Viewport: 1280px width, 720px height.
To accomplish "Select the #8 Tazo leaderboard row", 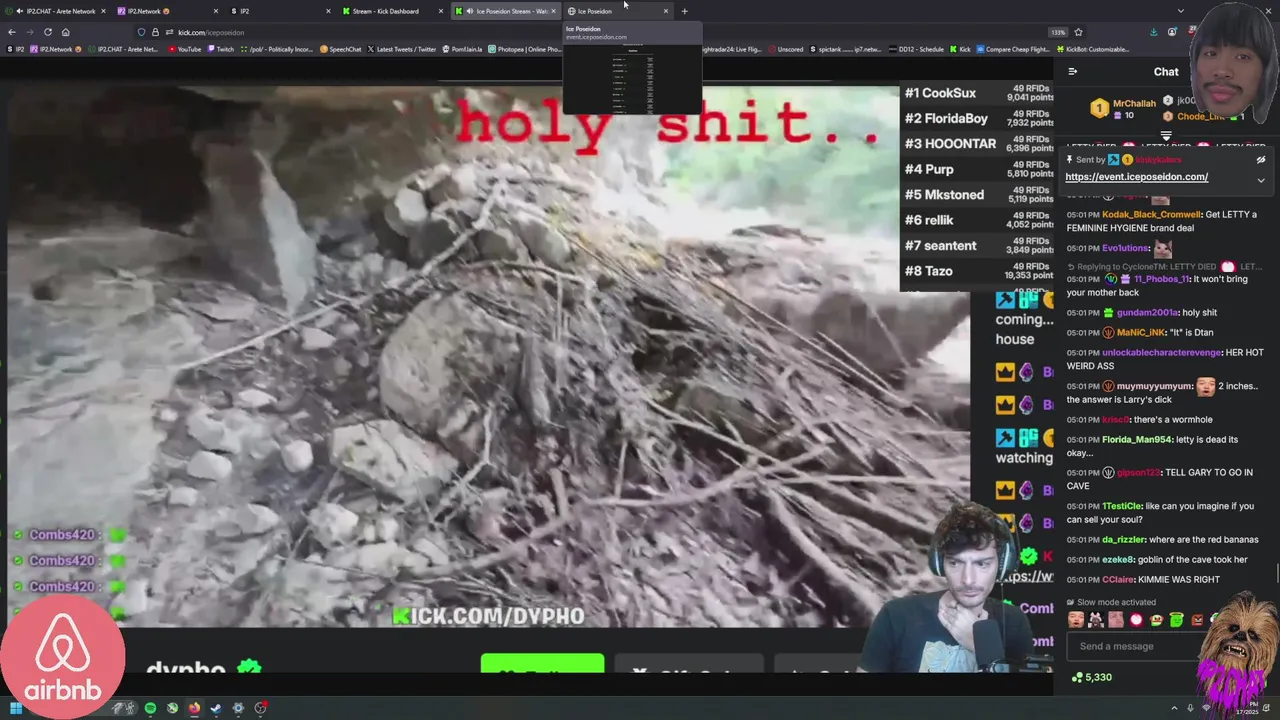I will pyautogui.click(x=976, y=271).
